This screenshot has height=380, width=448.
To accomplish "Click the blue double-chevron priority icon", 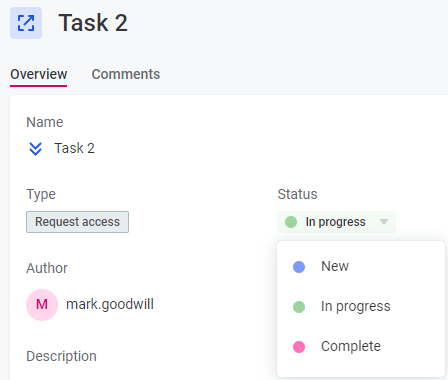I will tap(35, 149).
